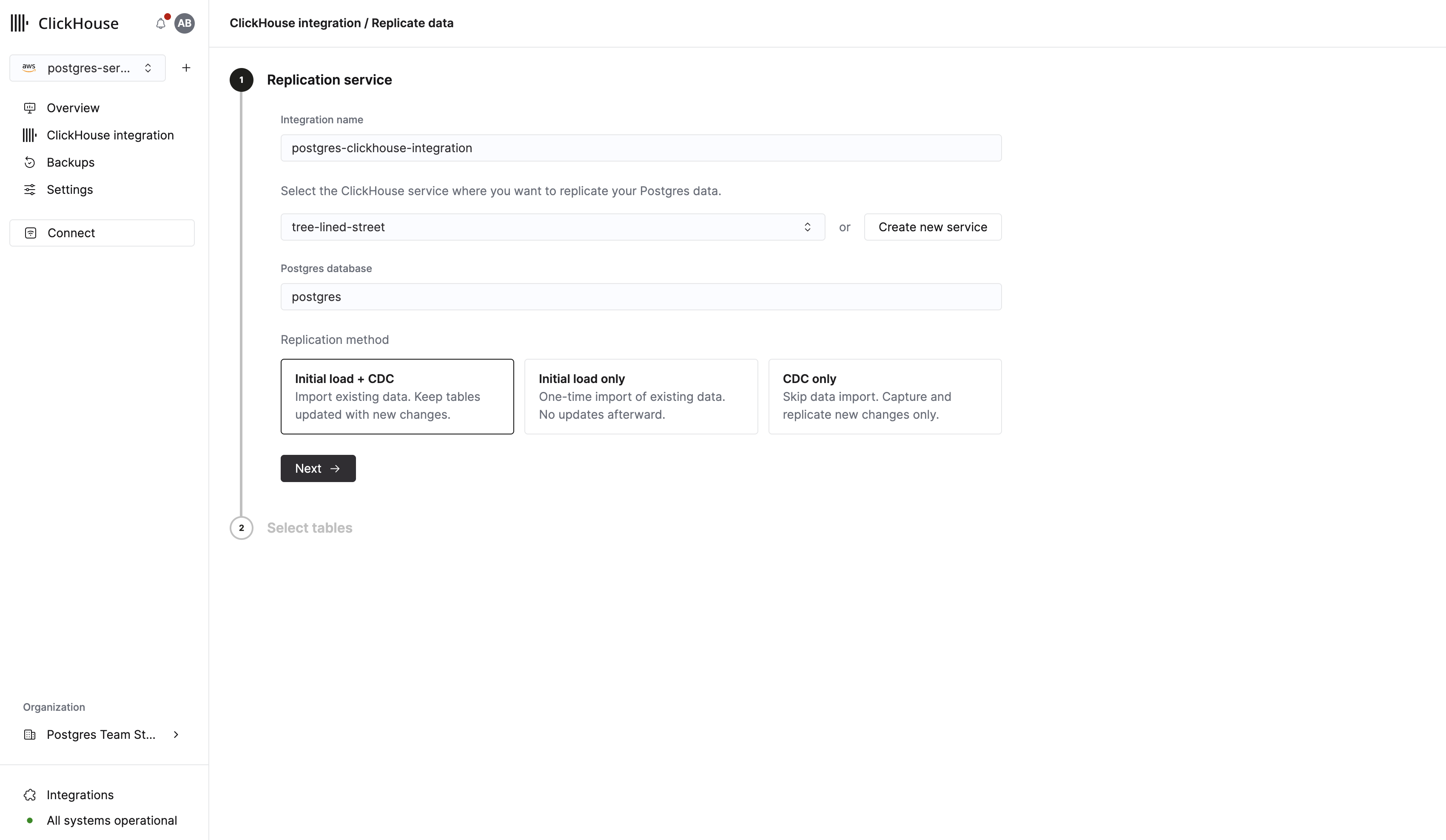Select the ClickHouse integration sidebar icon
1446x840 pixels.
(29, 135)
